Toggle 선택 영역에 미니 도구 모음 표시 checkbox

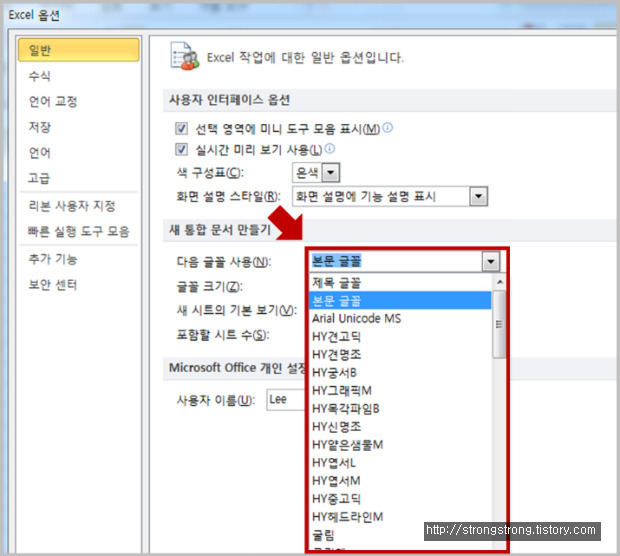(181, 129)
